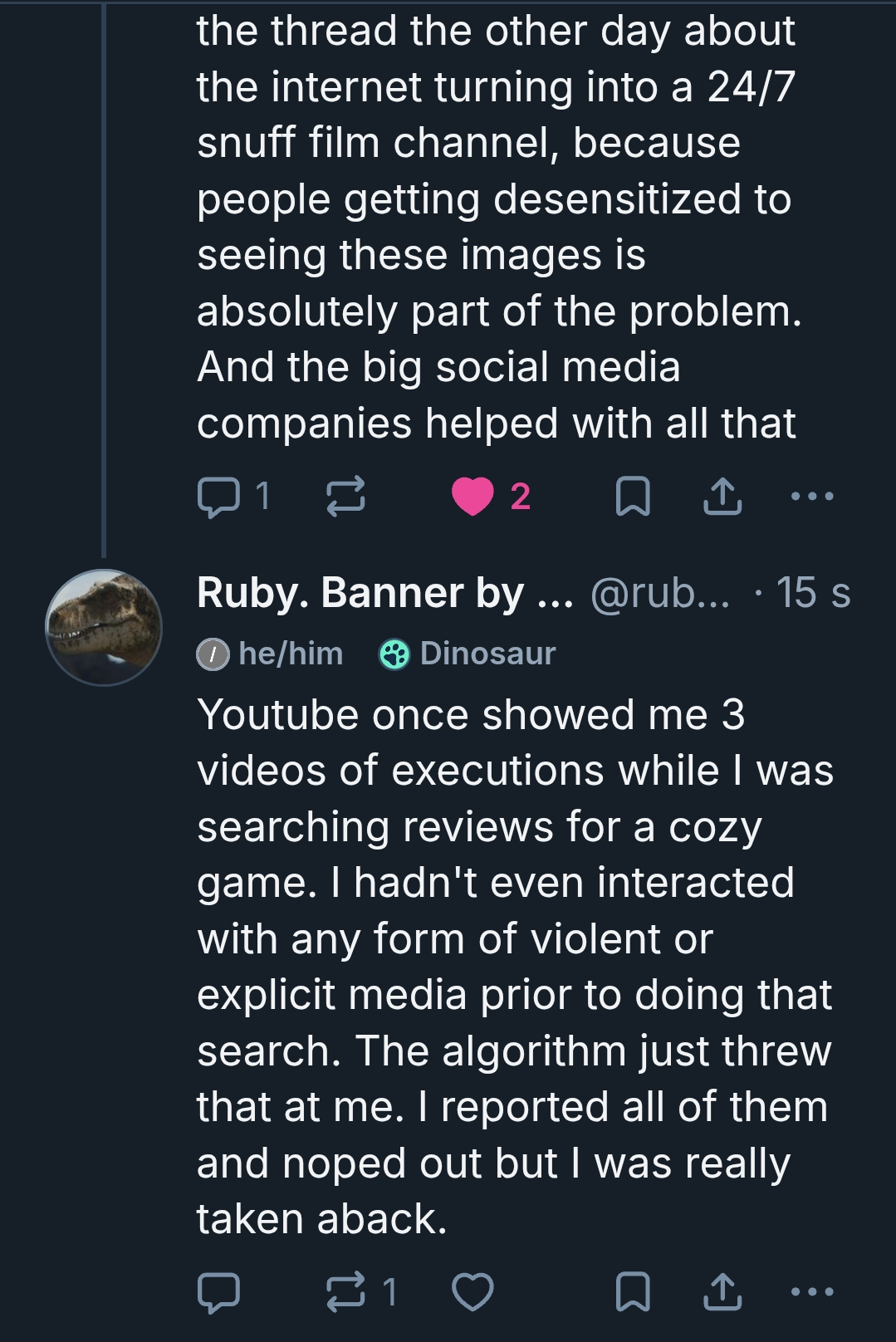Bookmark Ruby's Youtube executions post
This screenshot has width=896, height=1342.
click(x=632, y=1292)
